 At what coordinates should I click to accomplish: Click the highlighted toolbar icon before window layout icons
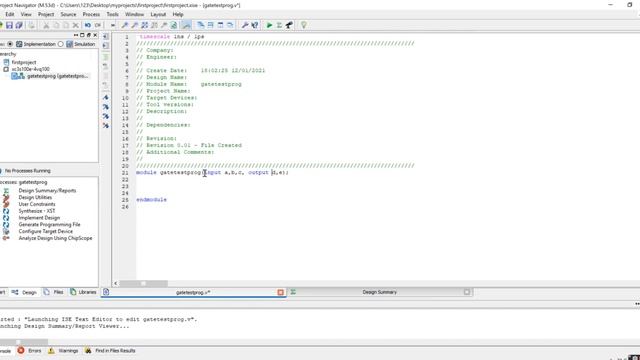186,25
